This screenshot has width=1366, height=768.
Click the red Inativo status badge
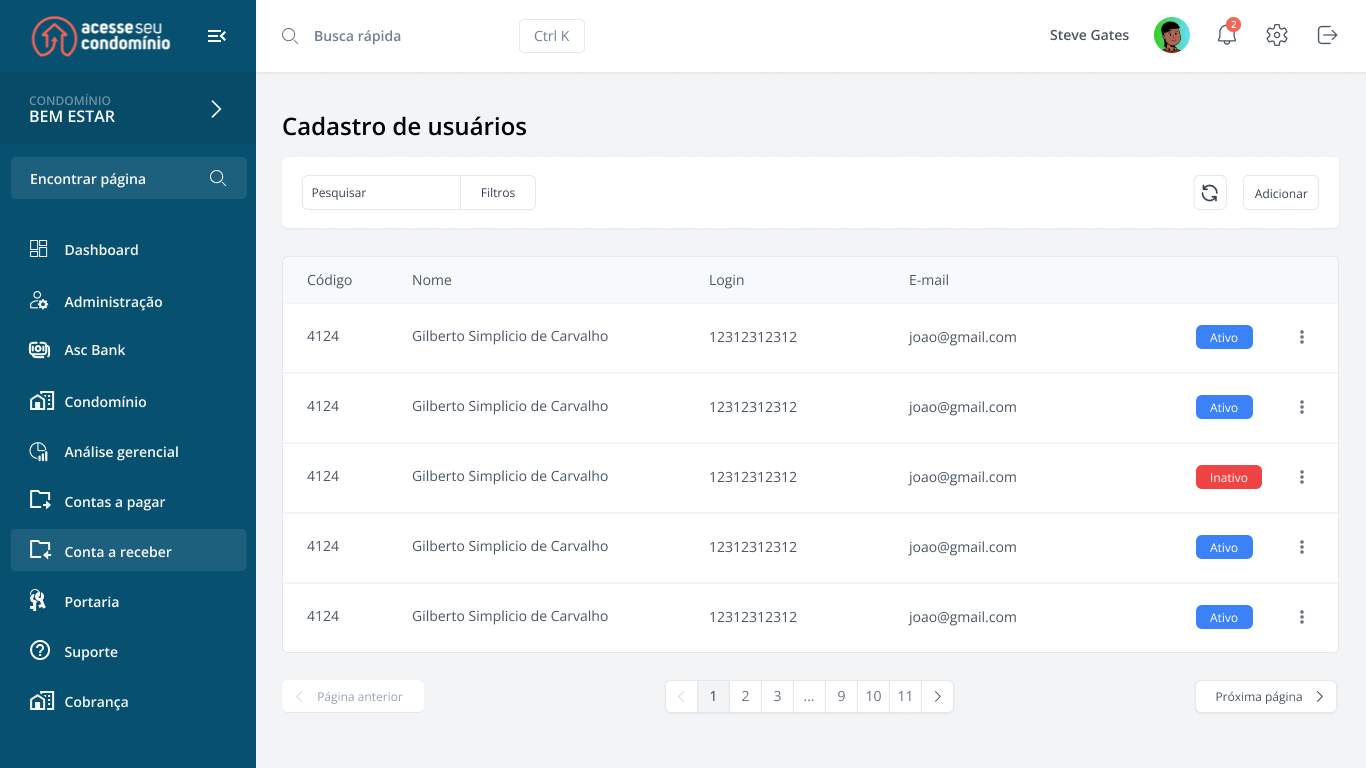(x=1229, y=477)
